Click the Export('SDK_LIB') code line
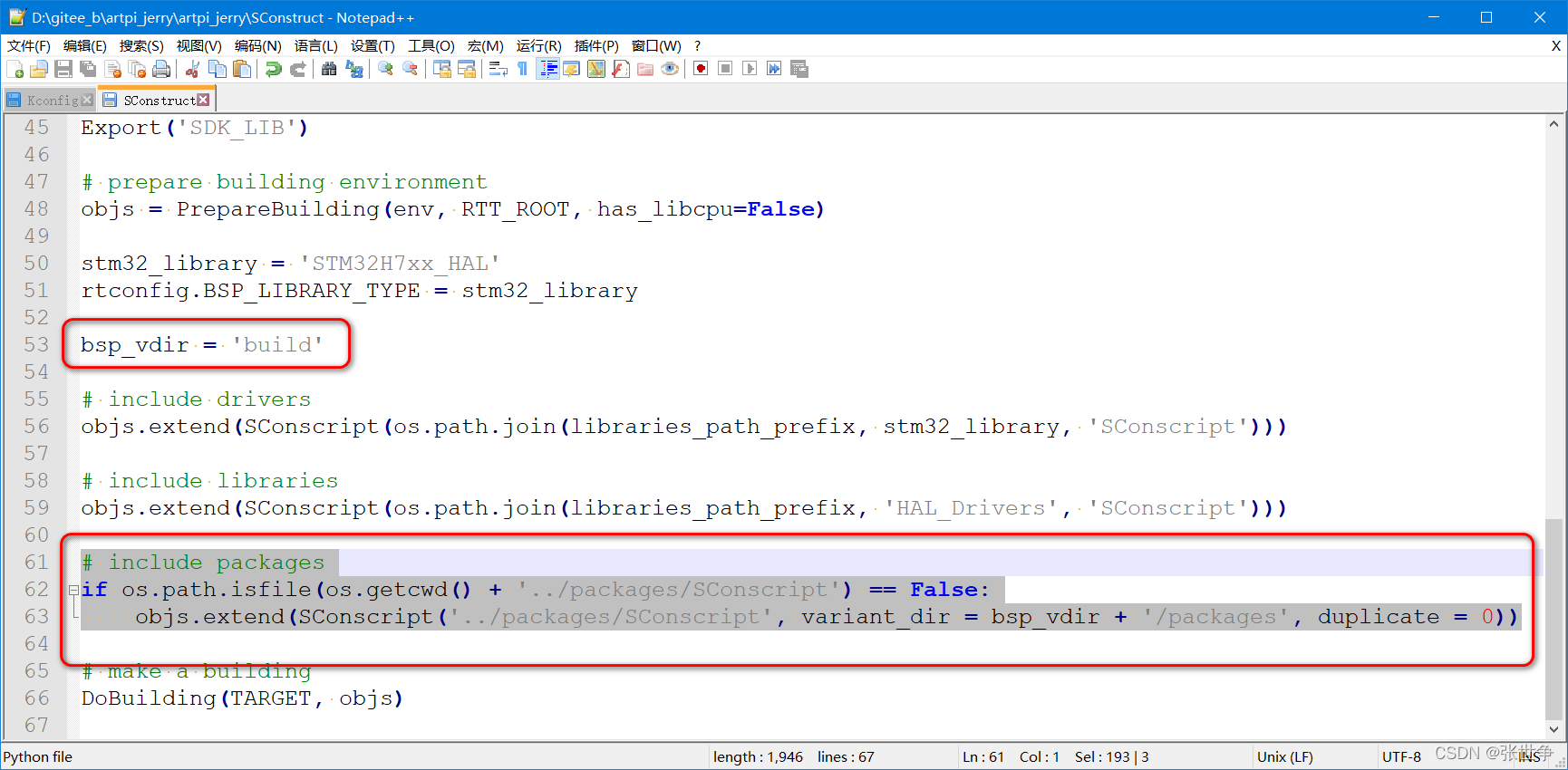1568x770 pixels. tap(195, 128)
